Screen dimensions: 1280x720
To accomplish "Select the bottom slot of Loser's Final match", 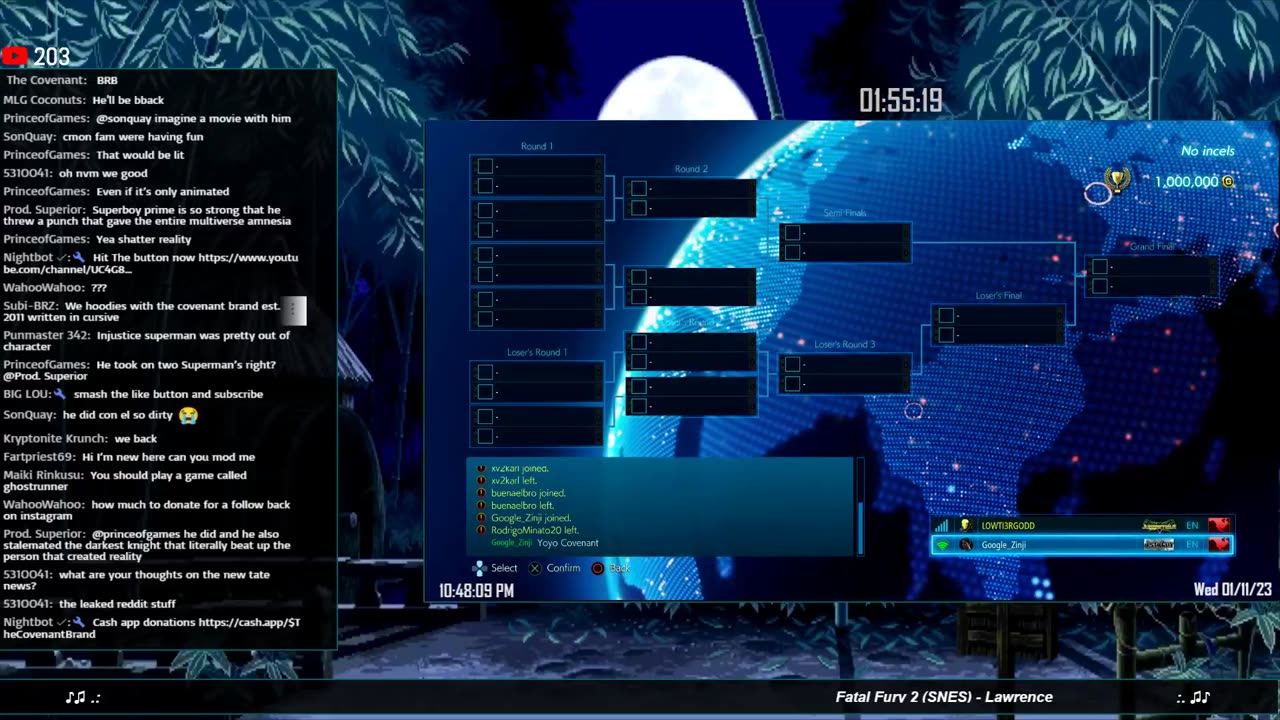I will click(998, 335).
